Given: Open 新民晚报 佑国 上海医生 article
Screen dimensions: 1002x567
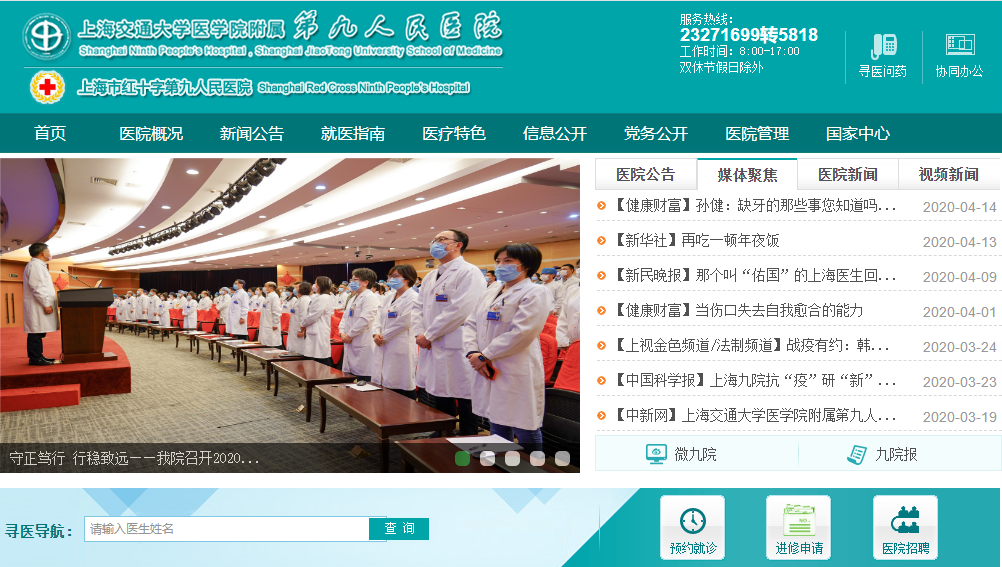Looking at the screenshot, I should [x=754, y=276].
